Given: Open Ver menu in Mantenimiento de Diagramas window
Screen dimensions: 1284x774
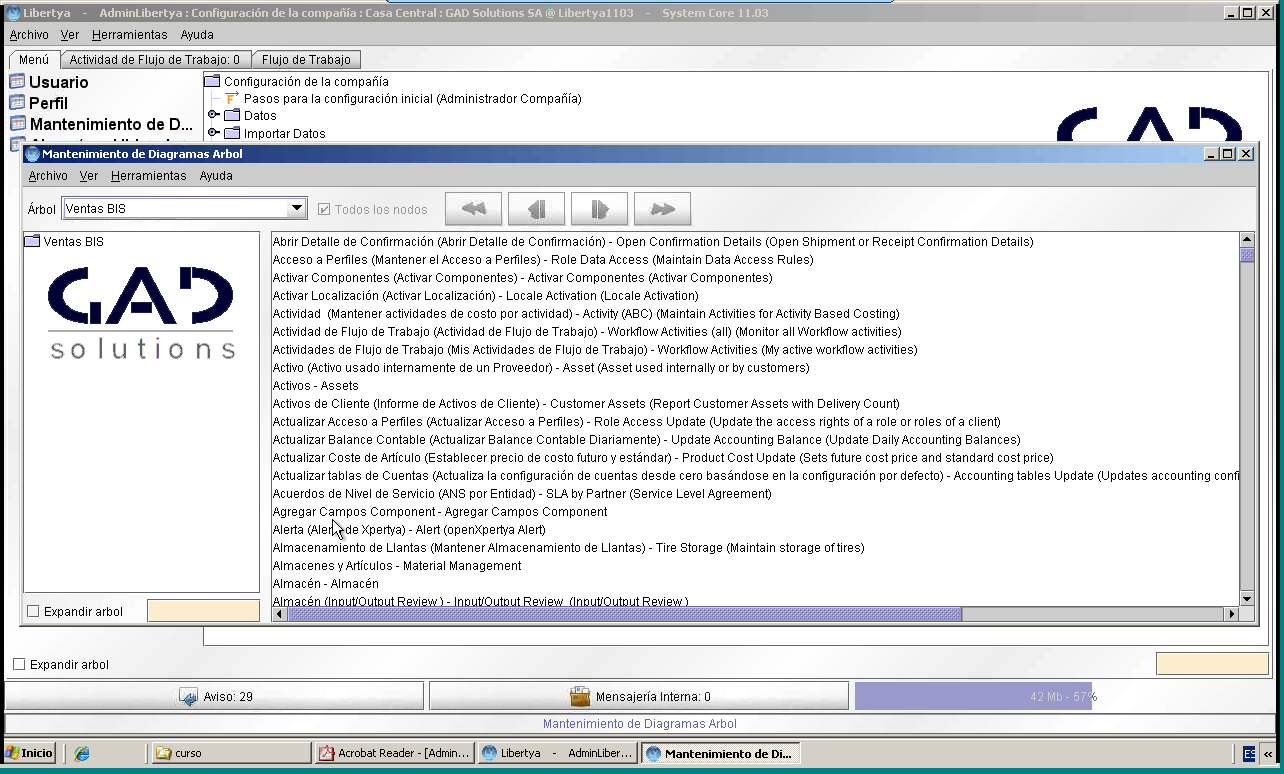Looking at the screenshot, I should (x=89, y=175).
